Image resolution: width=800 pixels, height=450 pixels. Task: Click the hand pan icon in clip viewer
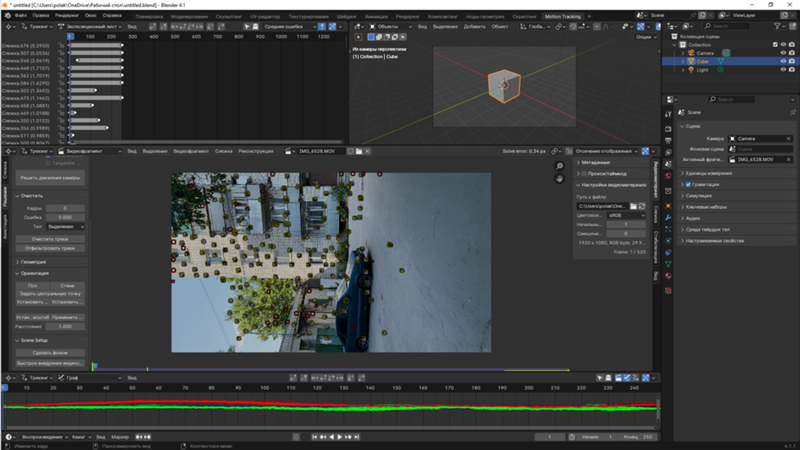pos(560,178)
